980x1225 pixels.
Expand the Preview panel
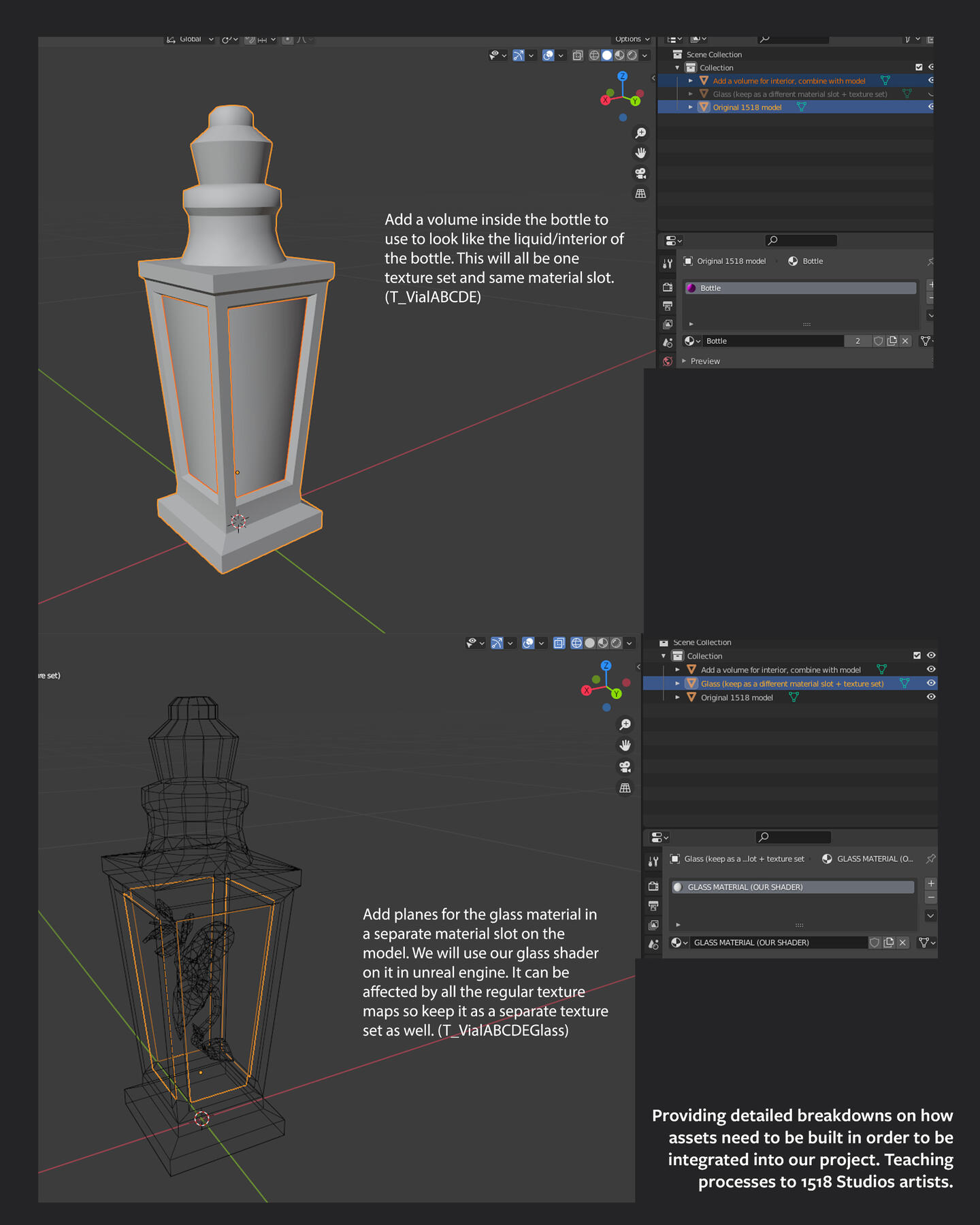coord(704,361)
